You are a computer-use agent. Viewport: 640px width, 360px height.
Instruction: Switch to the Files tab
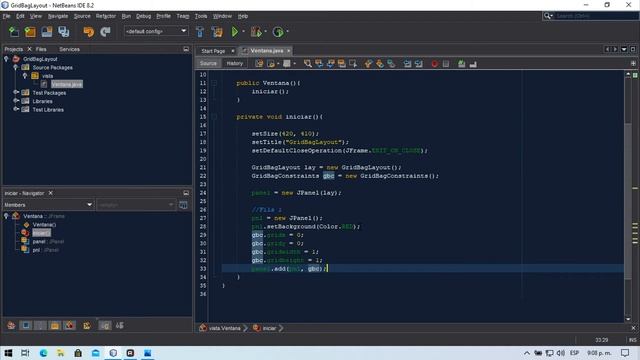click(x=41, y=49)
